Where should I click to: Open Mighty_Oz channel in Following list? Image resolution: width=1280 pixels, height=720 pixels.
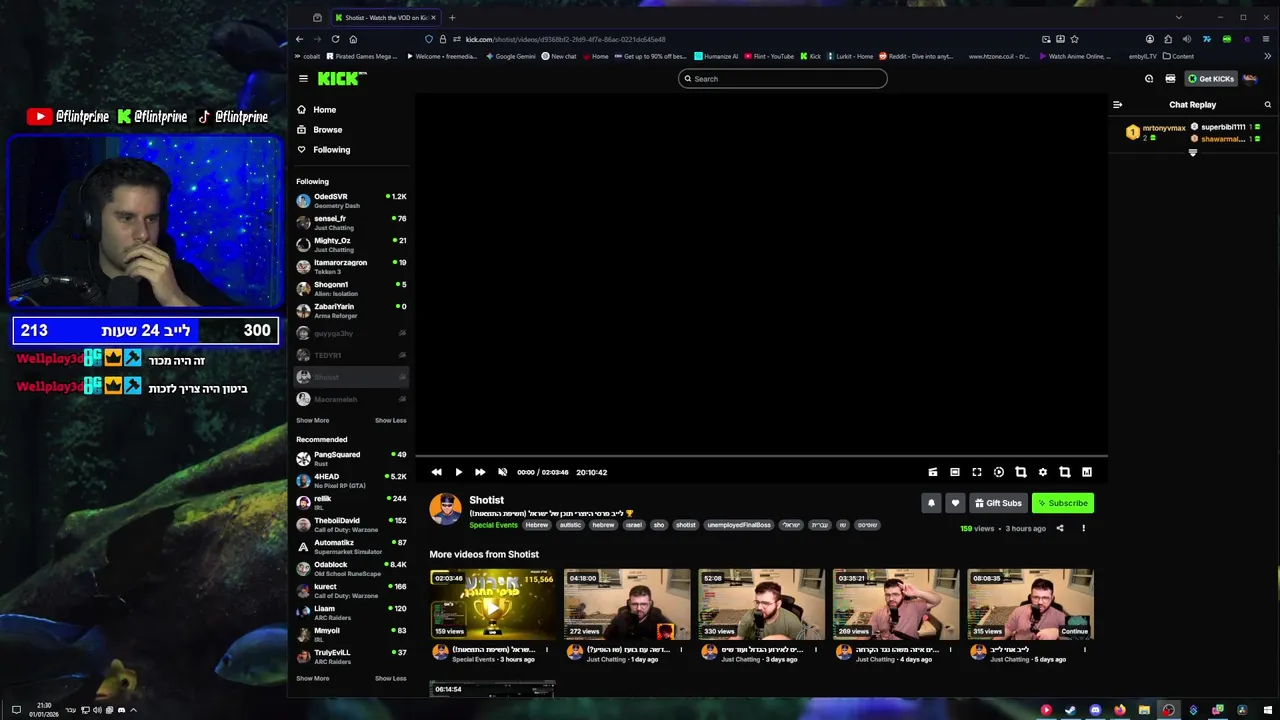(x=351, y=244)
